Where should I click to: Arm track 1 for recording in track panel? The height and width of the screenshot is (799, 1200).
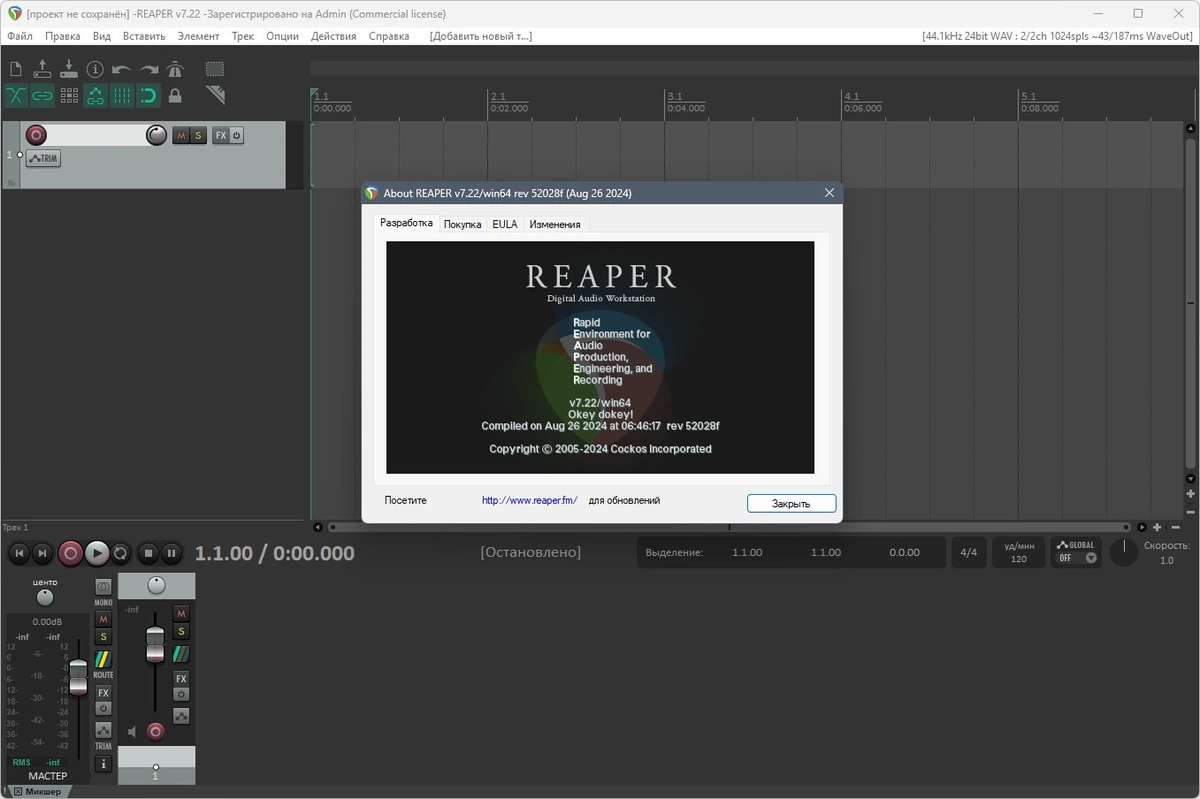36,135
